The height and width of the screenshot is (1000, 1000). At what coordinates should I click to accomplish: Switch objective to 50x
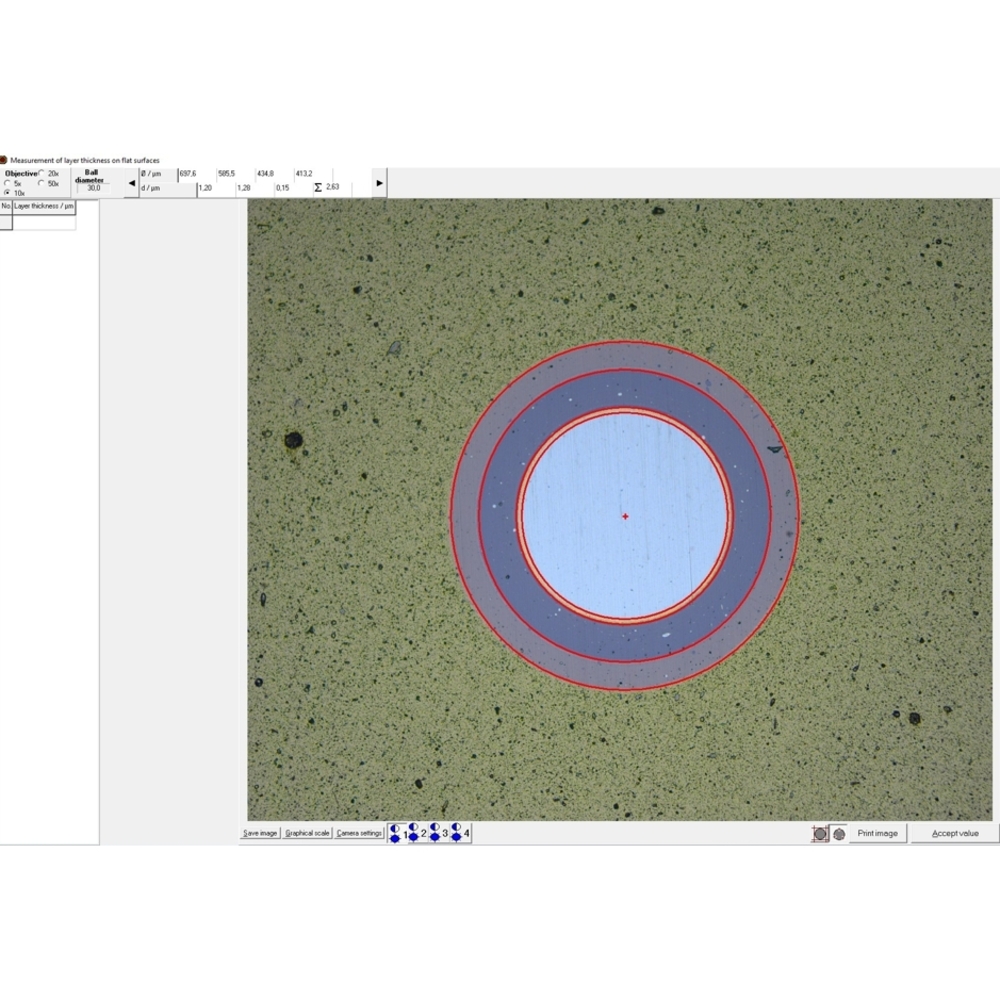coord(41,184)
